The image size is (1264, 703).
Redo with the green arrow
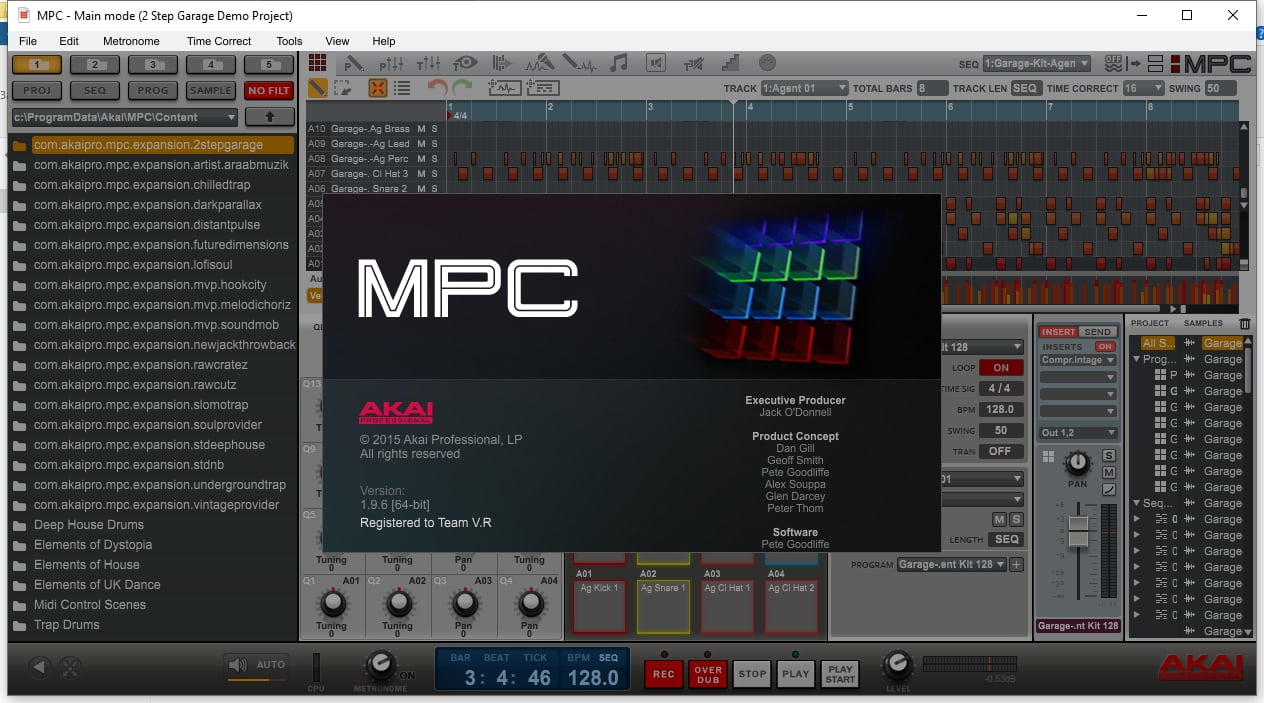(462, 88)
